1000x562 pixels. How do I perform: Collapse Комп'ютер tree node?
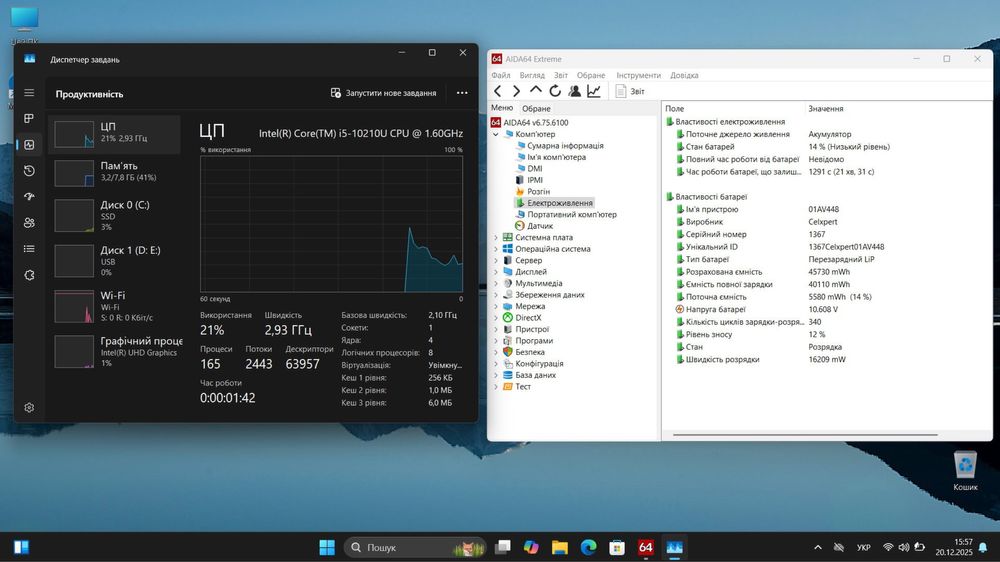[496, 135]
